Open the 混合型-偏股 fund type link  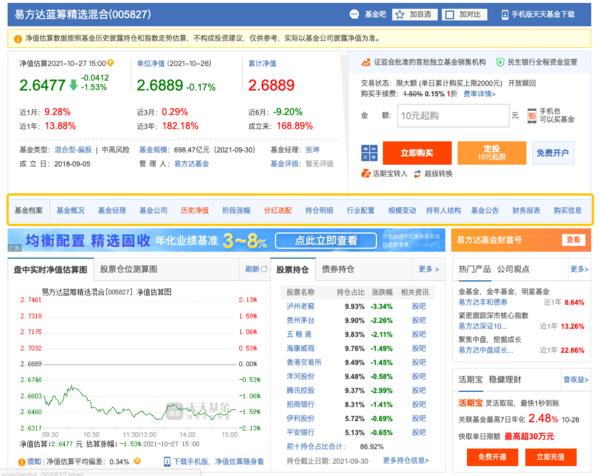[73, 150]
